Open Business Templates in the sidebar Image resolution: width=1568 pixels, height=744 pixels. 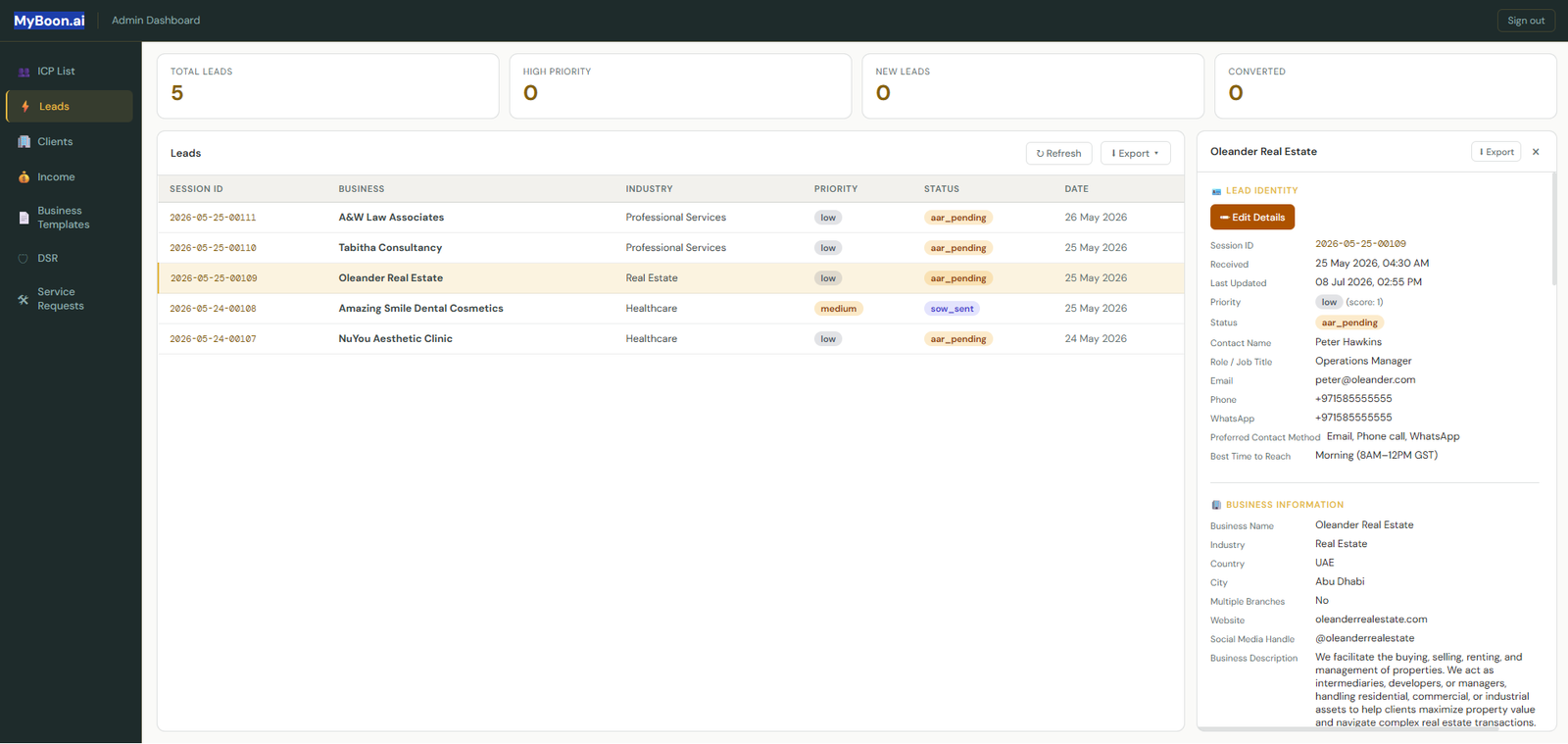(x=69, y=218)
